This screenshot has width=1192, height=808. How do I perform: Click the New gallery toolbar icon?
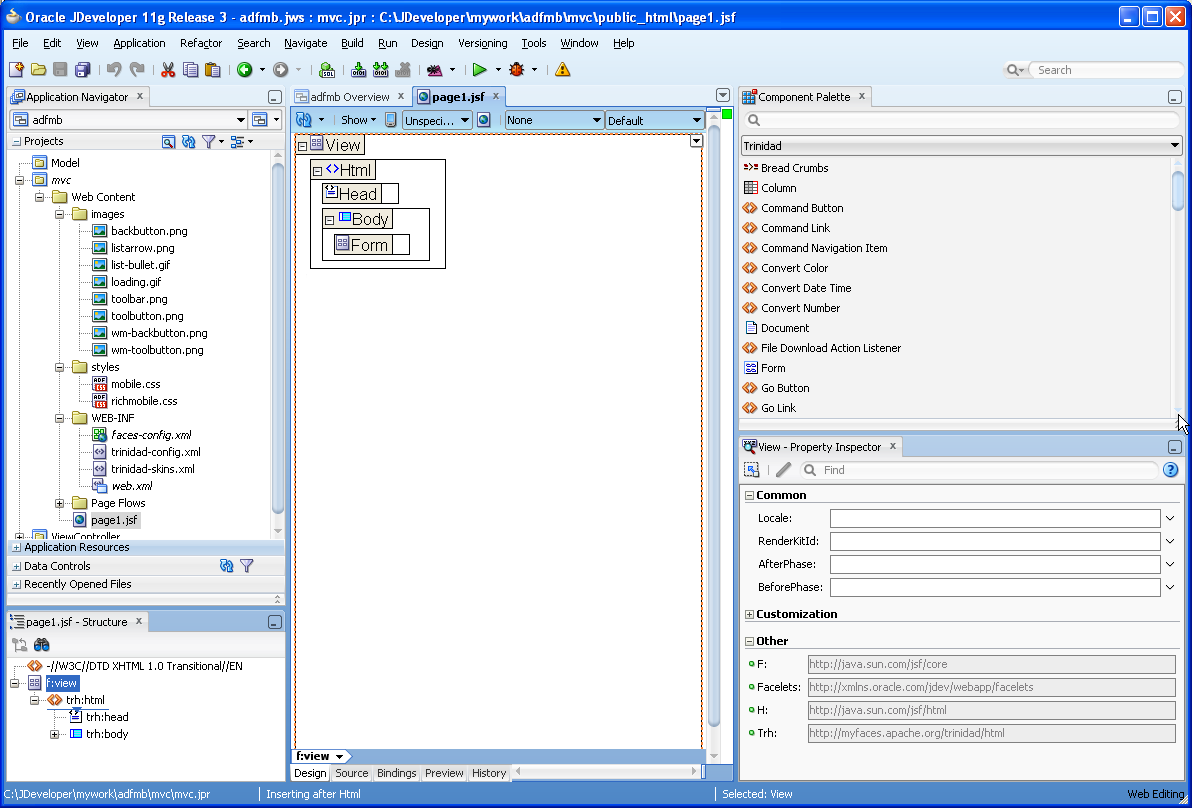[16, 70]
